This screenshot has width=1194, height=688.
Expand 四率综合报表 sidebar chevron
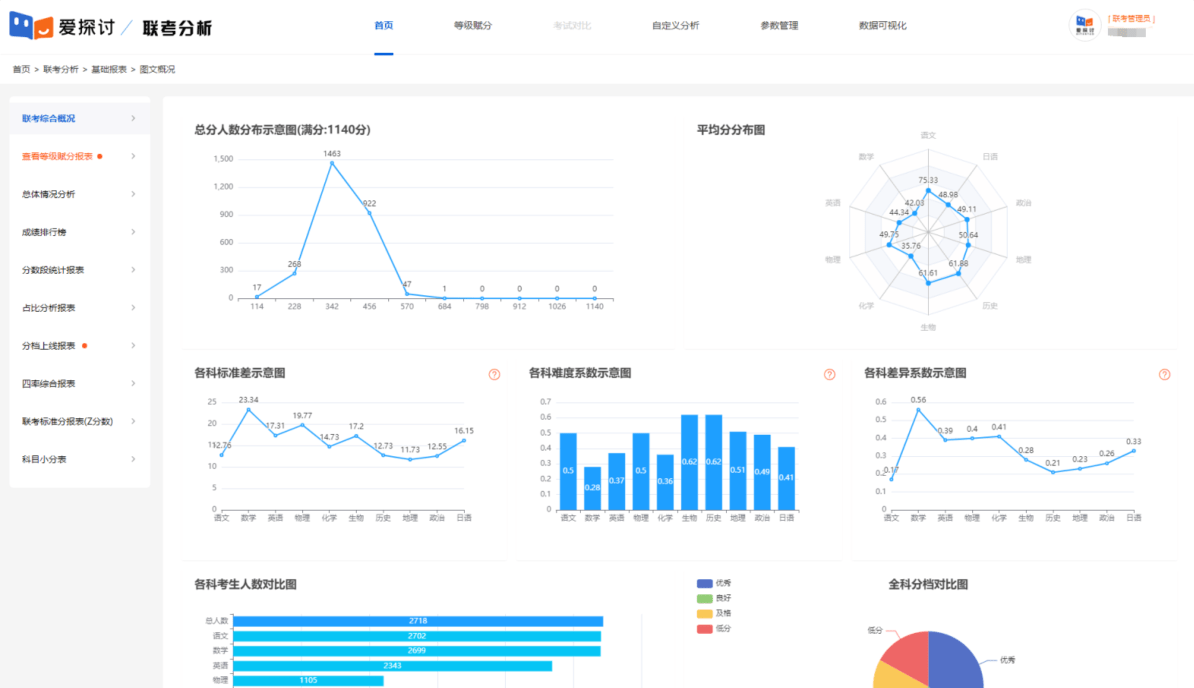[133, 384]
